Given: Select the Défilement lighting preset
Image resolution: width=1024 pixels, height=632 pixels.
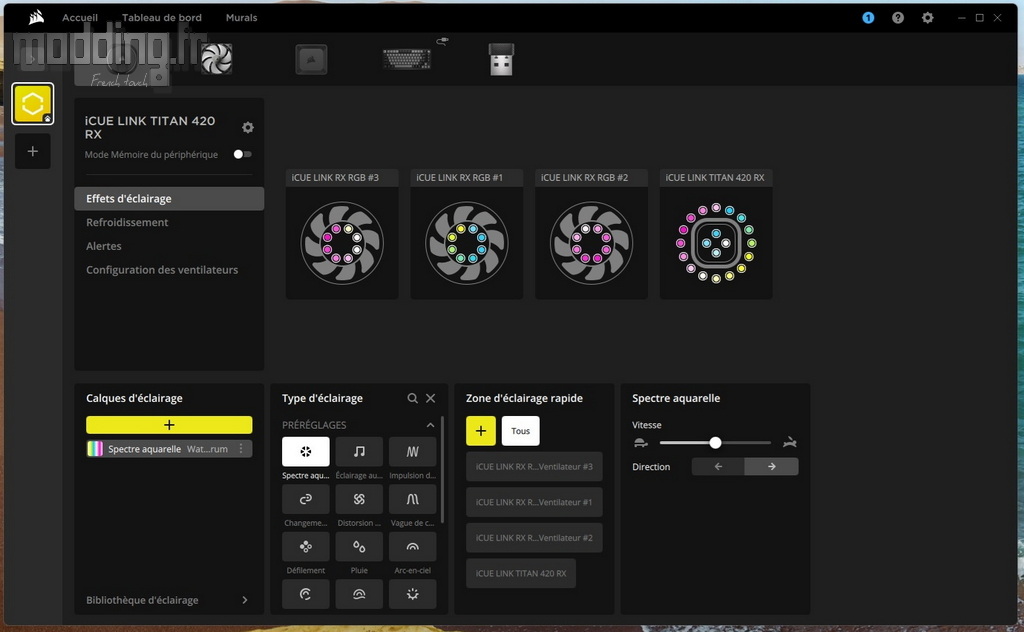Looking at the screenshot, I should click(x=306, y=546).
